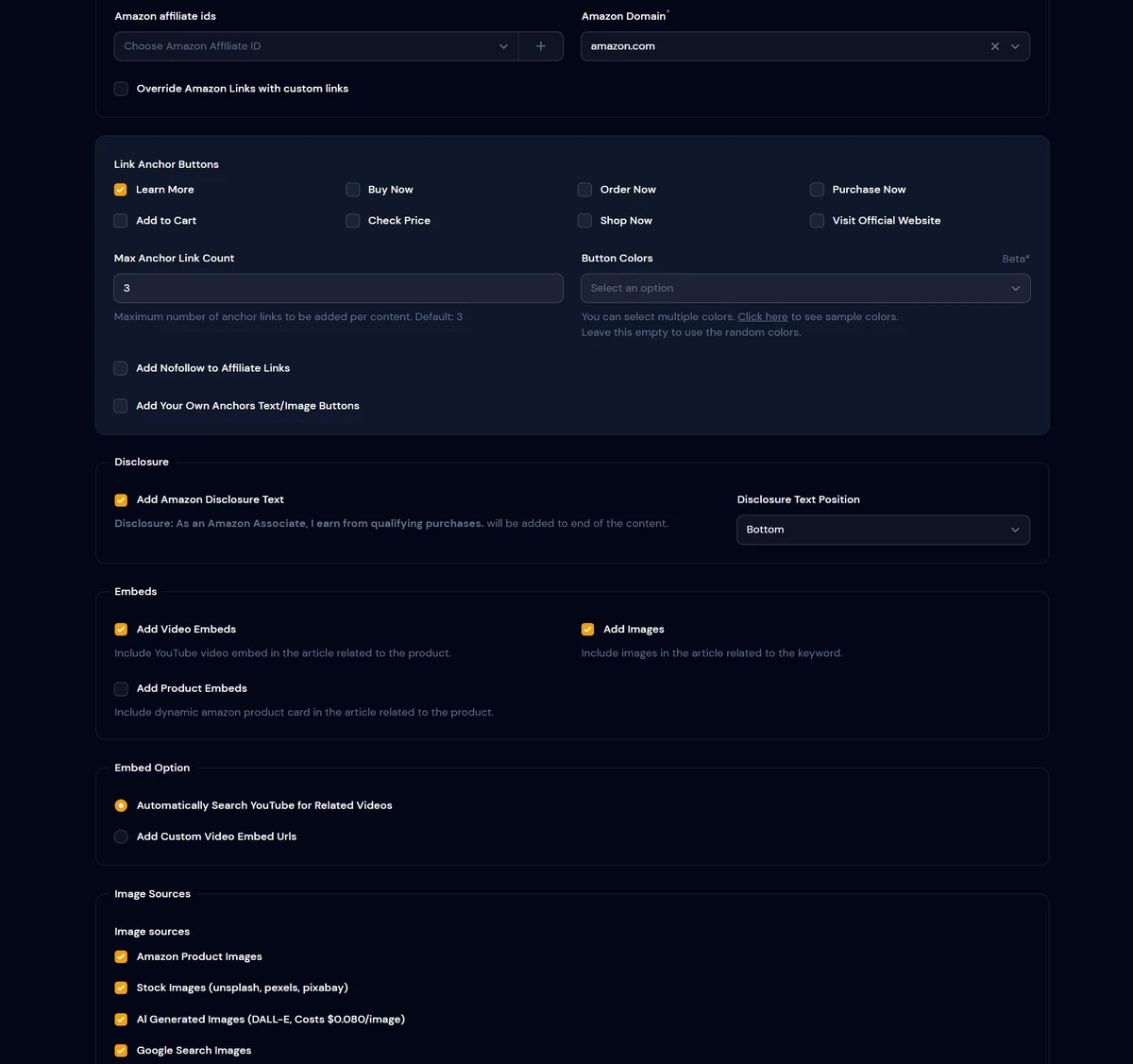The image size is (1133, 1064).
Task: Toggle Add Video Embeds checkbox
Action: coord(121,630)
